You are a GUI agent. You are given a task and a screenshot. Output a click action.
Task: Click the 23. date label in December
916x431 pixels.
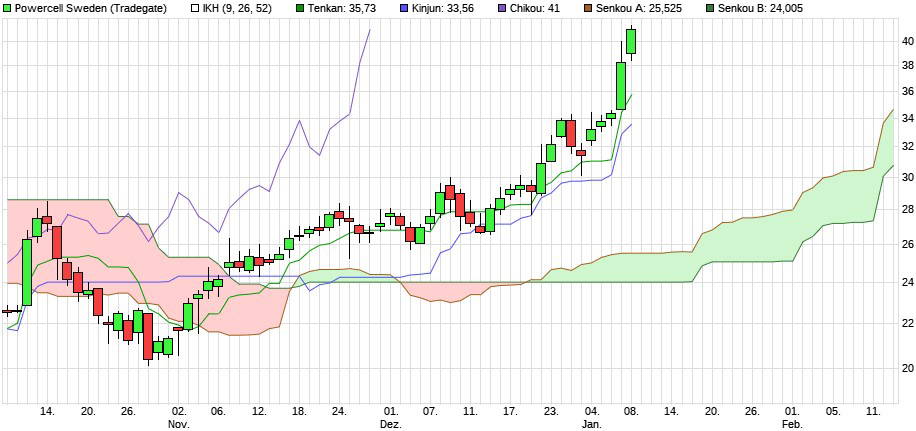point(551,411)
